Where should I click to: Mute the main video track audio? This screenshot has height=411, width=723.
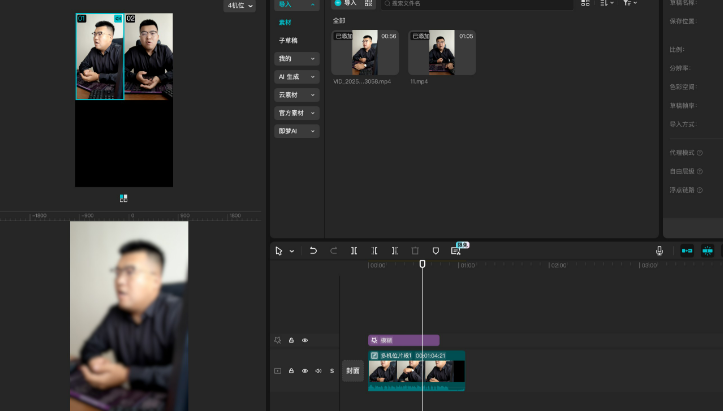tap(318, 371)
